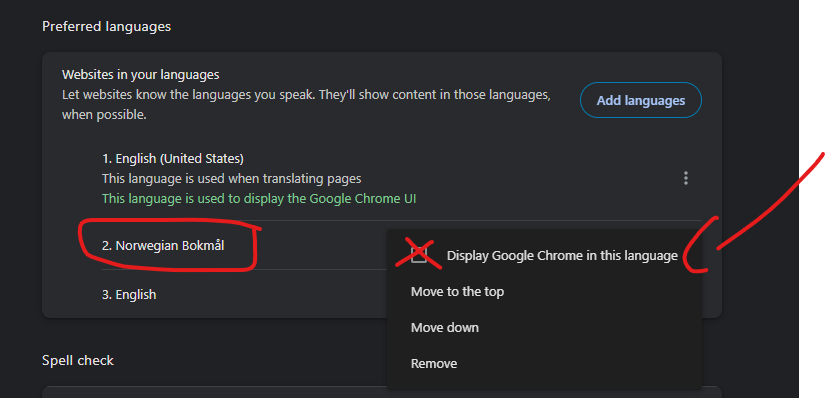This screenshot has height=398, width=826.
Task: Click the Websites in your languages heading
Action: click(x=140, y=75)
